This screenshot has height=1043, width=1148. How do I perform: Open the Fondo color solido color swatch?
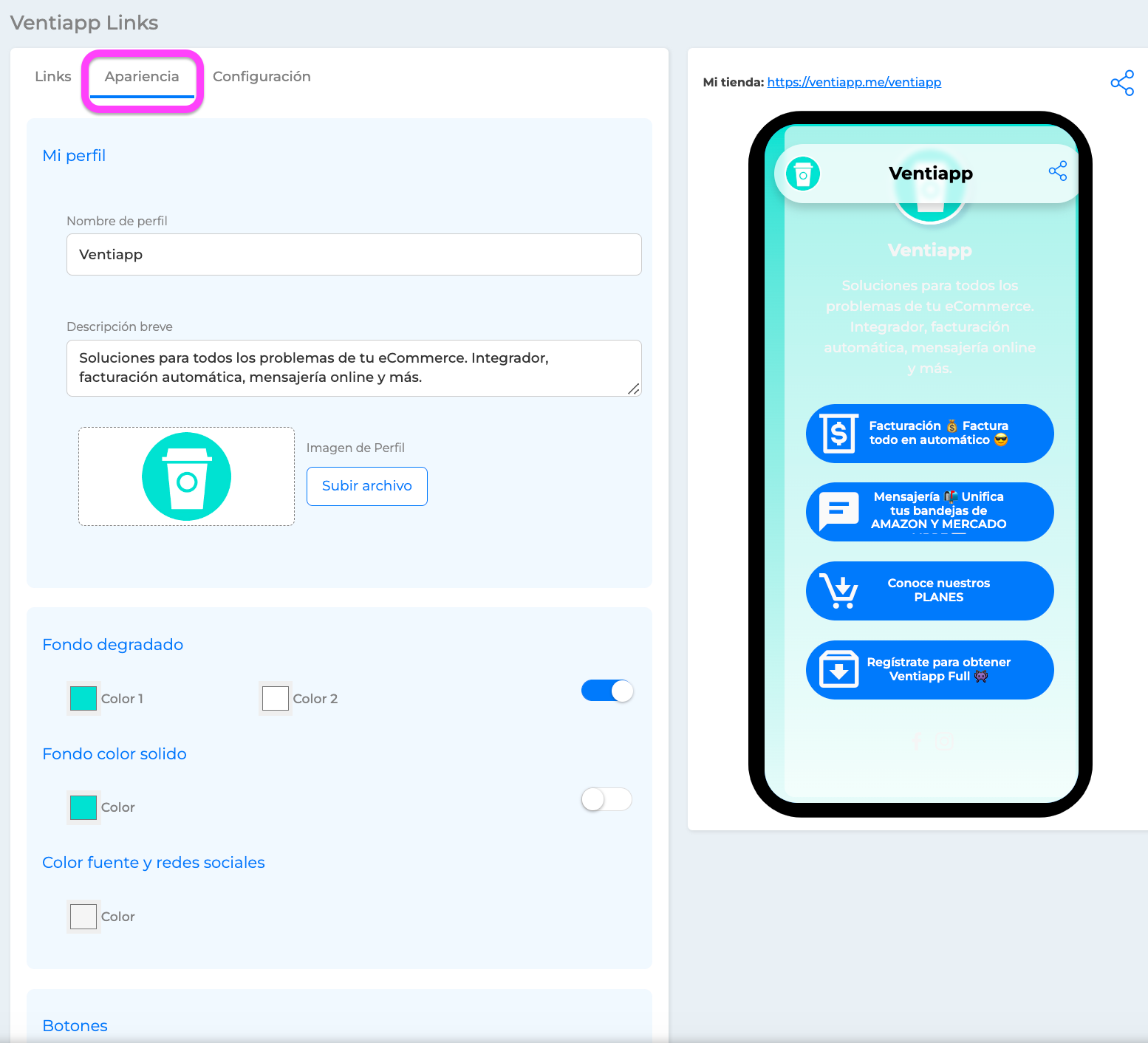tap(83, 807)
